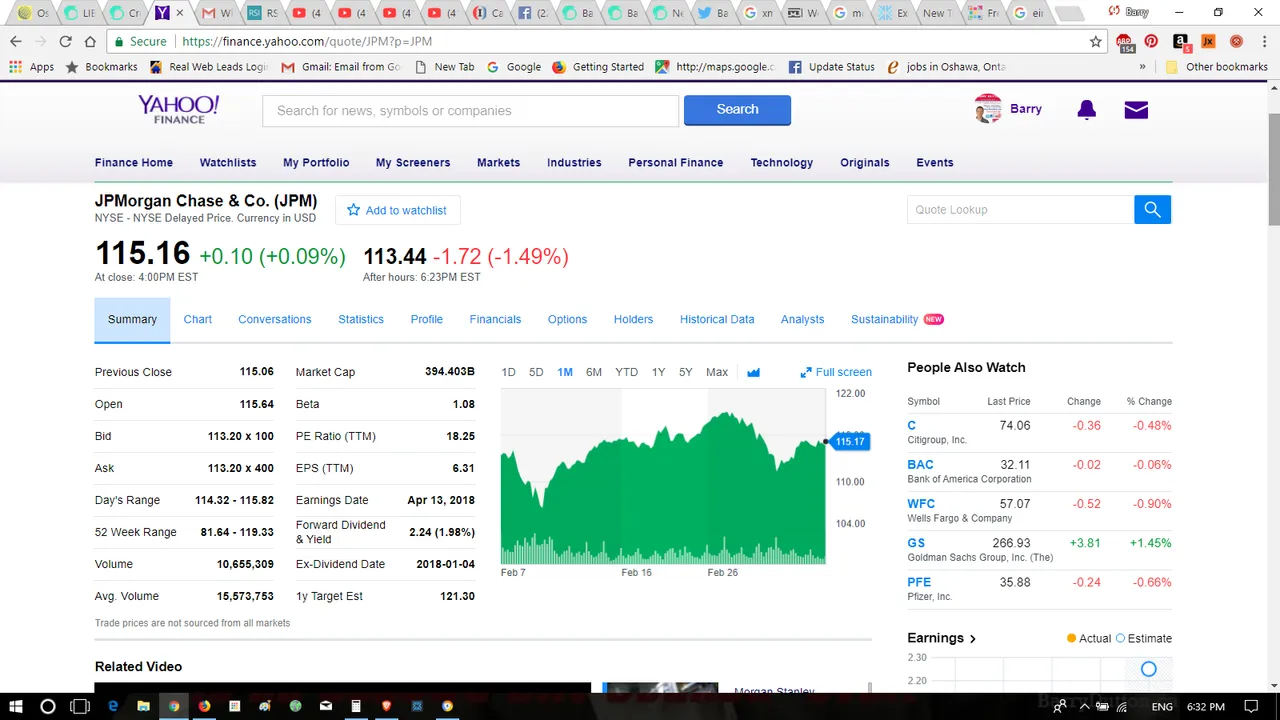Expand the chart to full screen
The height and width of the screenshot is (720, 1280).
click(x=836, y=372)
